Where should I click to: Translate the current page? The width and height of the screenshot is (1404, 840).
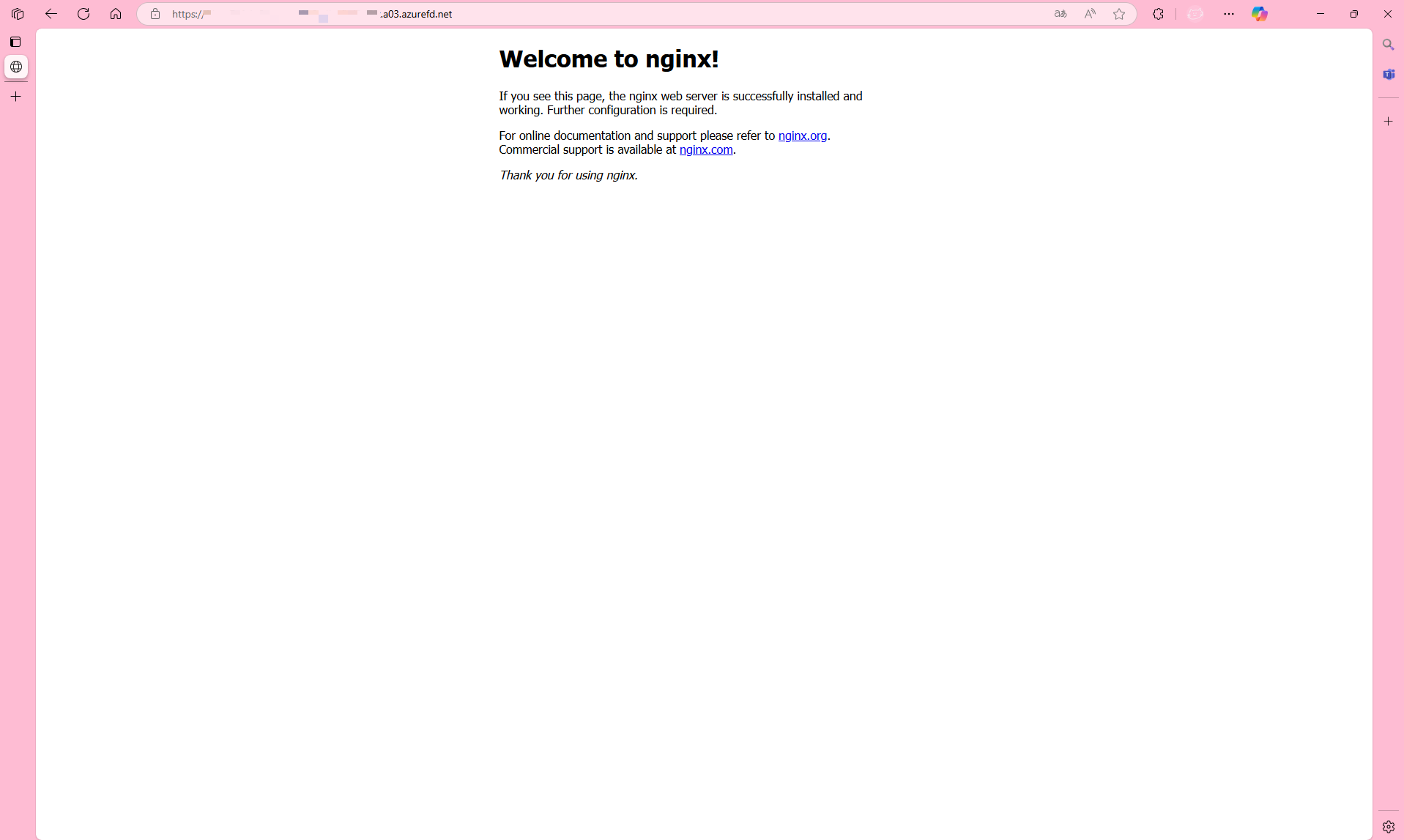click(1060, 13)
